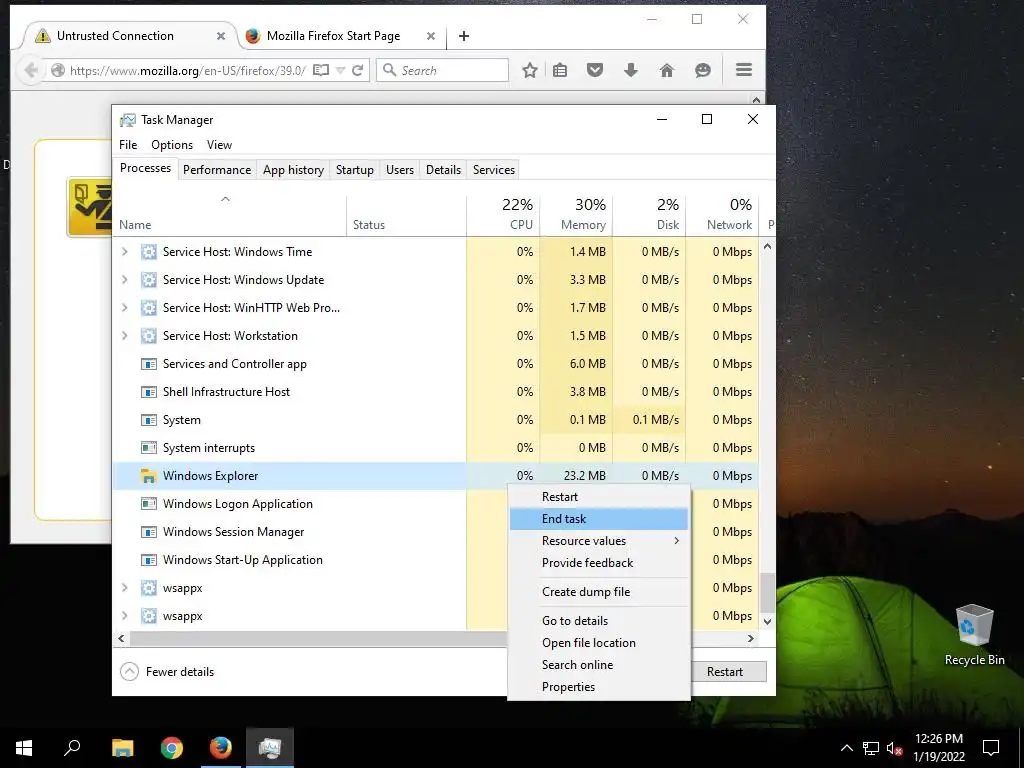The height and width of the screenshot is (768, 1024).
Task: Close the Untrusted Connection tab
Action: coord(221,36)
